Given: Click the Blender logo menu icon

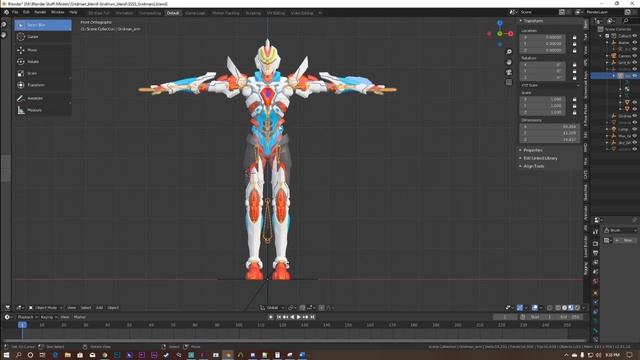Looking at the screenshot, I should 6,13.
